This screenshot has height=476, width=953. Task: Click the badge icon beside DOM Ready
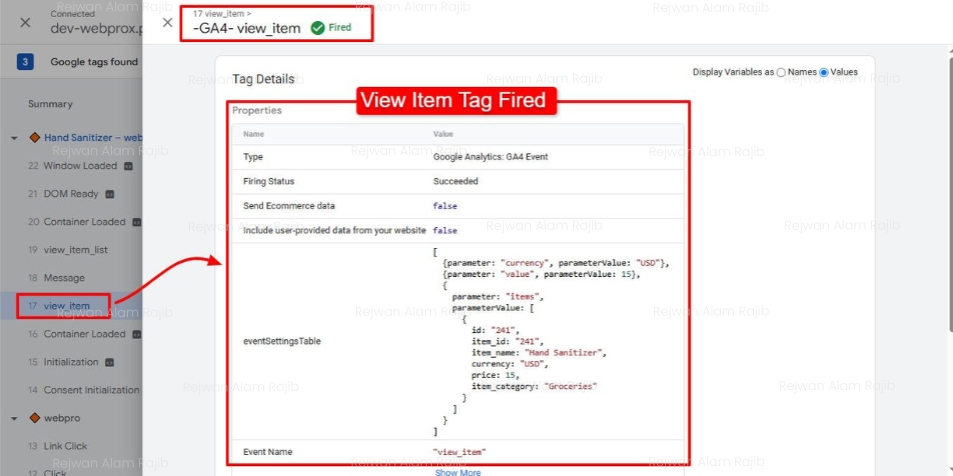[x=110, y=194]
